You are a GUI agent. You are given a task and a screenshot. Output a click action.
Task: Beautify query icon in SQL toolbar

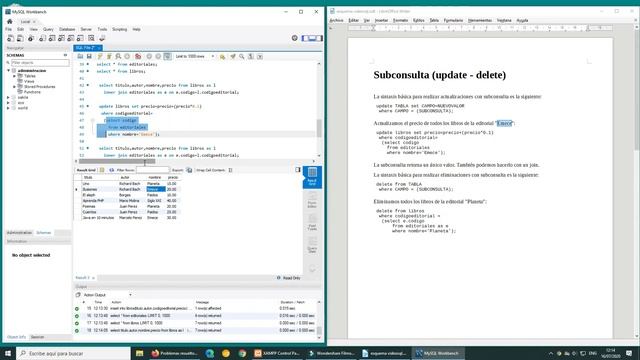233,56
